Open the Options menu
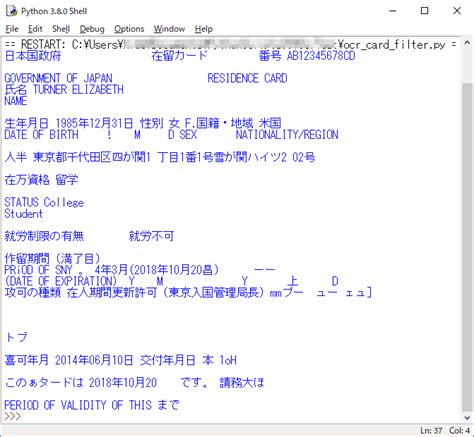474x437 pixels. tap(129, 29)
